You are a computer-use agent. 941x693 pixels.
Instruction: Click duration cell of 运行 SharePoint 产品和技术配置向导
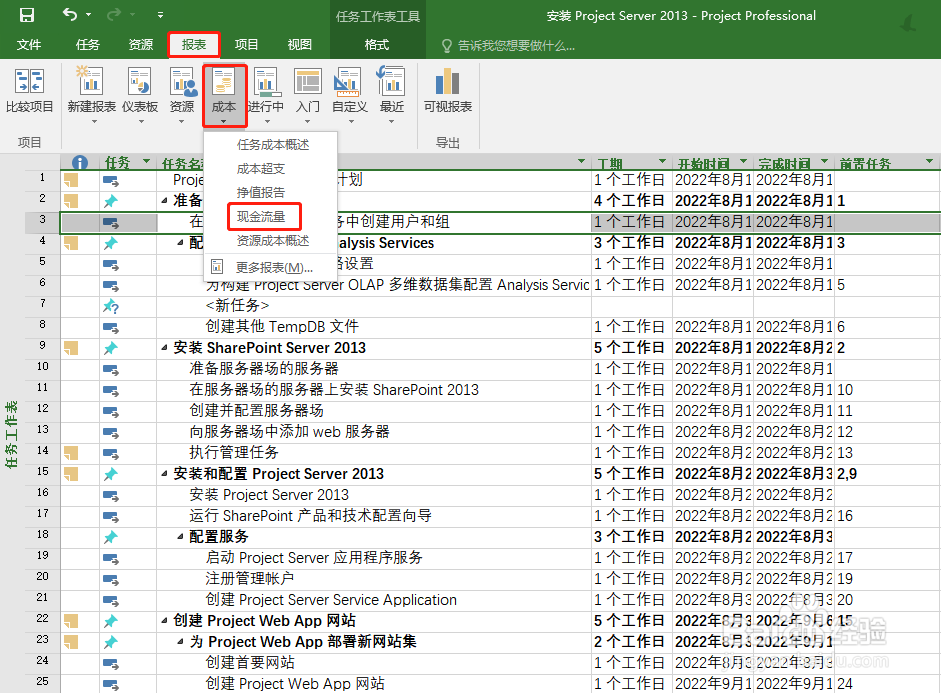coord(631,516)
